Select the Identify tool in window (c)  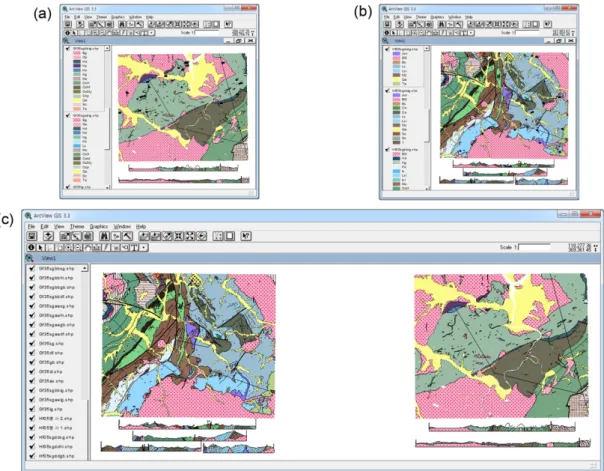(x=31, y=248)
